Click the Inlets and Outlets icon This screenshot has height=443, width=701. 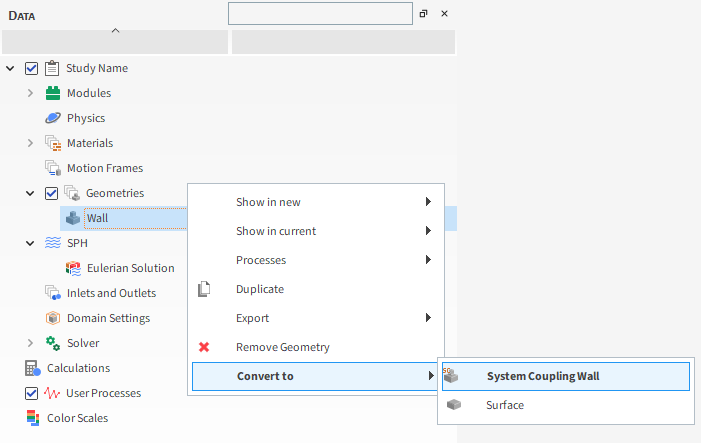[x=53, y=293]
